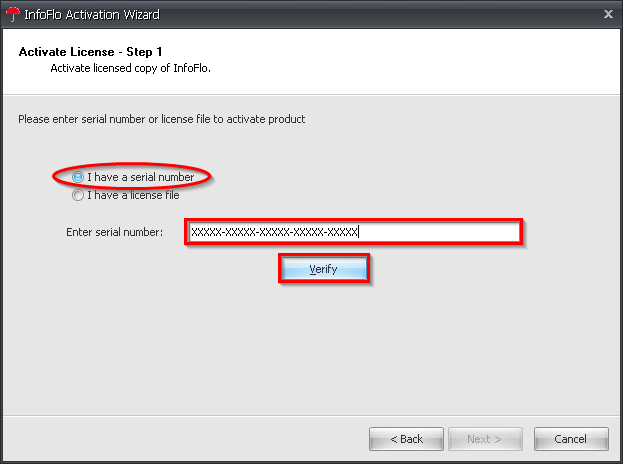This screenshot has height=464, width=623.
Task: Click the InfoFlo umbrella icon in title bar
Action: point(13,15)
